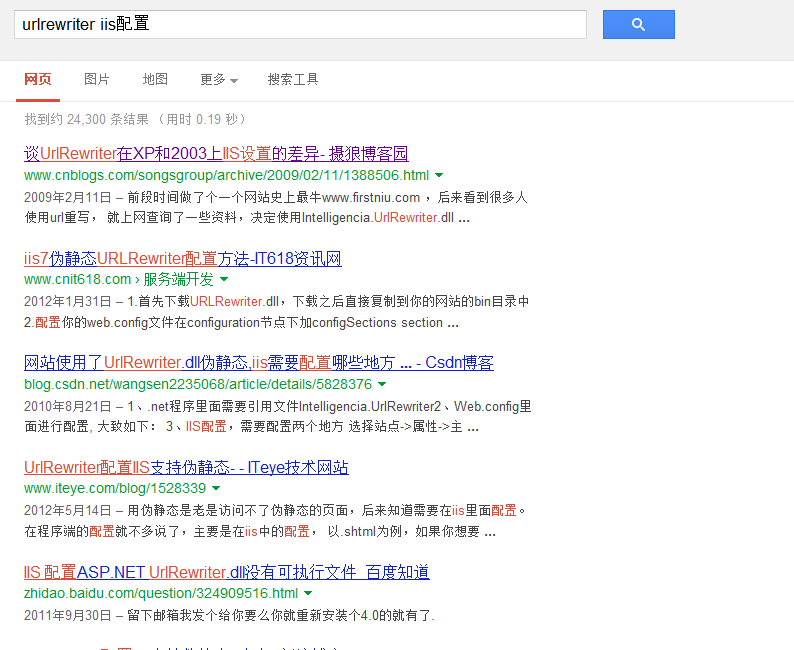
Task: Expand the green arrow beside cnit618.com 服务端开发
Action: pos(224,279)
